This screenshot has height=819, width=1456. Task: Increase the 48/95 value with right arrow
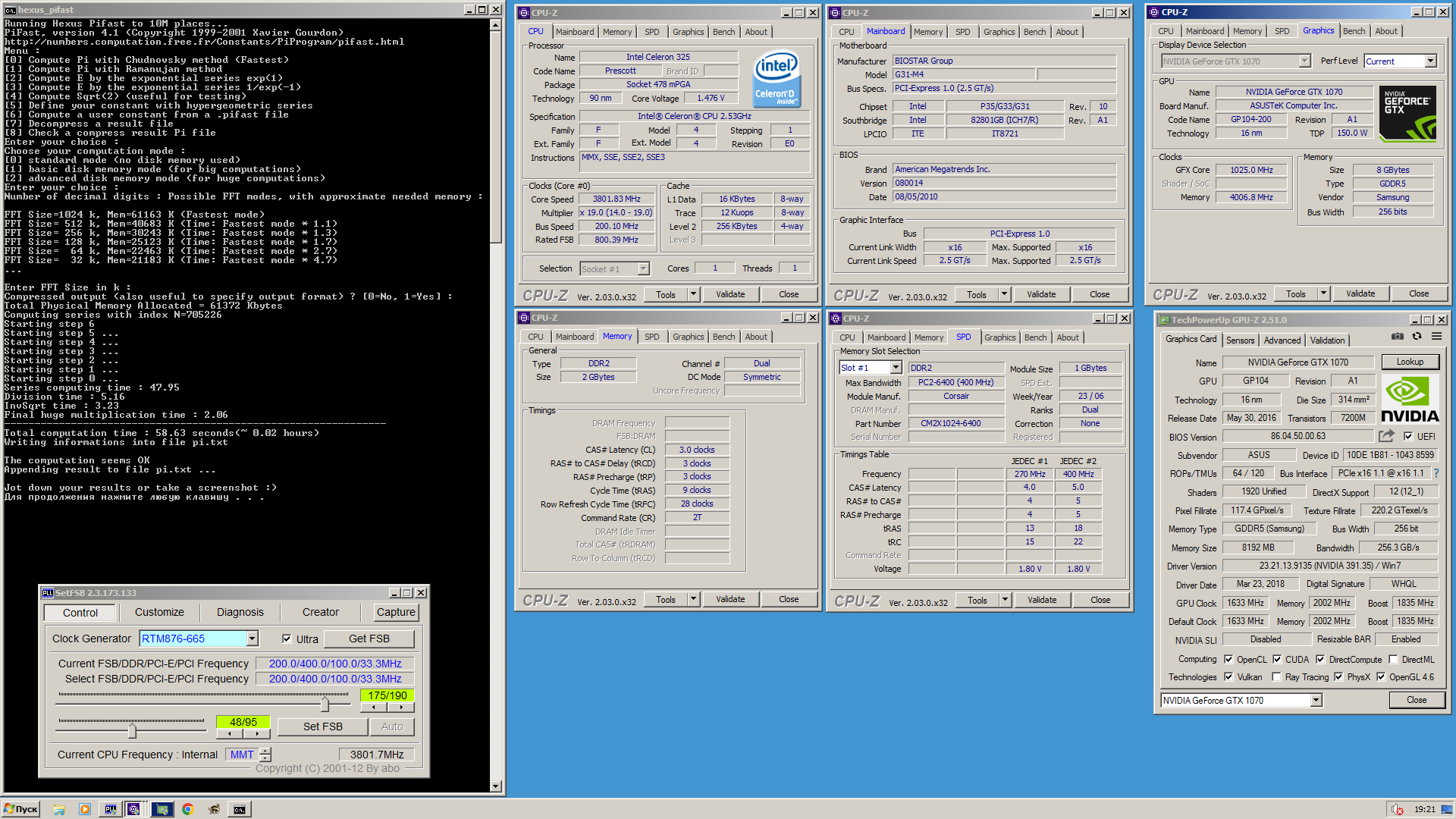pyautogui.click(x=257, y=733)
